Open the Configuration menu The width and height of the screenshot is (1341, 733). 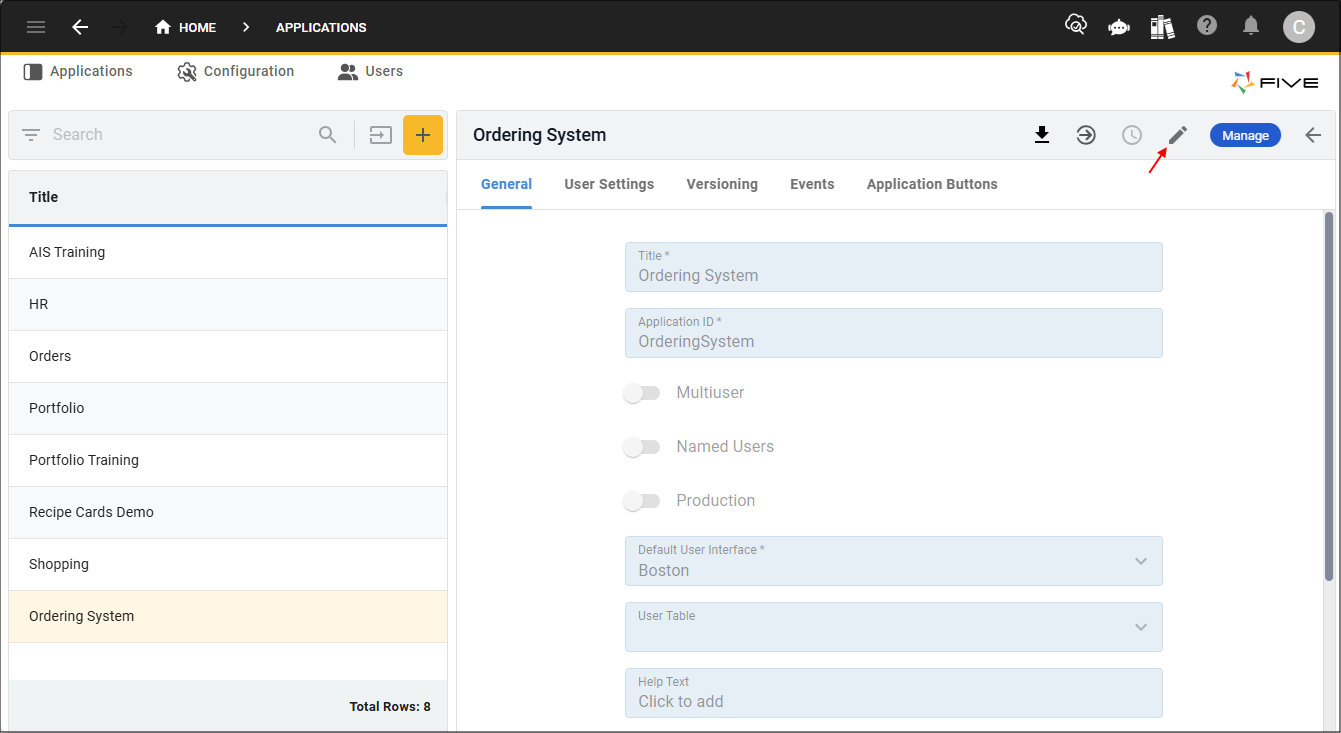(236, 72)
